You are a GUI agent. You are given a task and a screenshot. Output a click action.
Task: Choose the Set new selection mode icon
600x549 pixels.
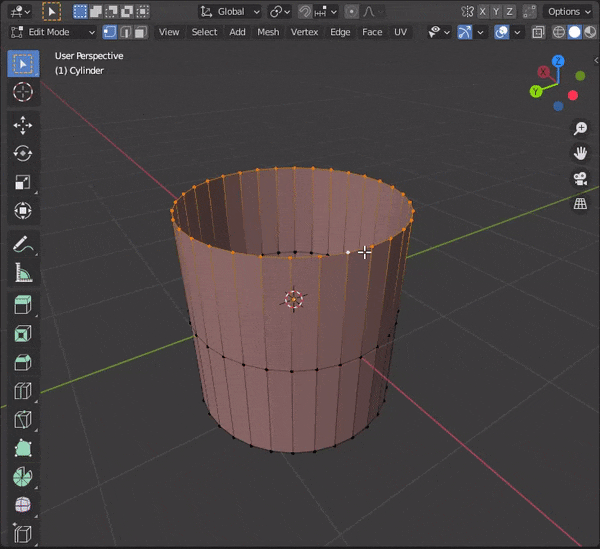(x=80, y=12)
